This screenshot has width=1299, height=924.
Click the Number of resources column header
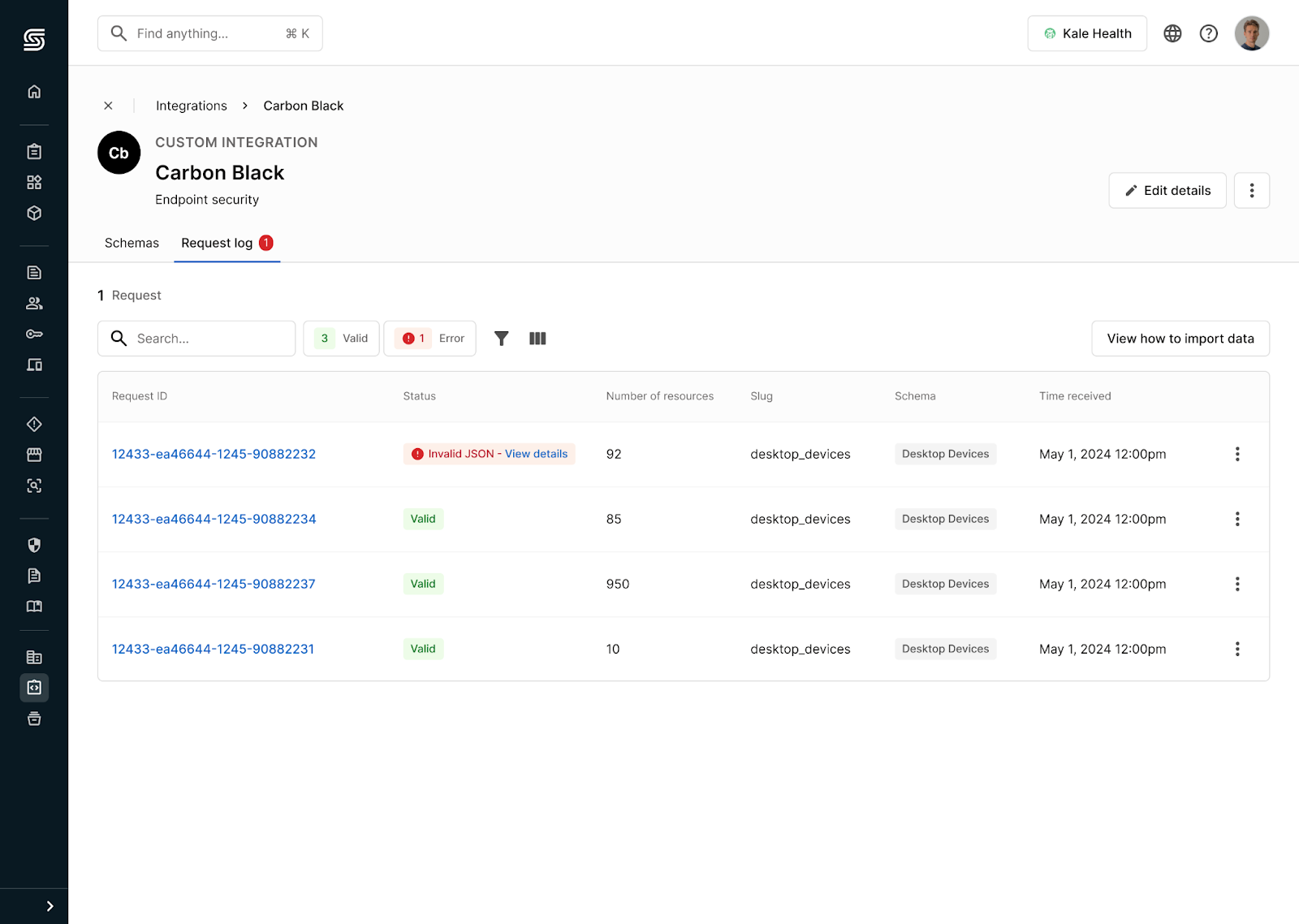[660, 396]
